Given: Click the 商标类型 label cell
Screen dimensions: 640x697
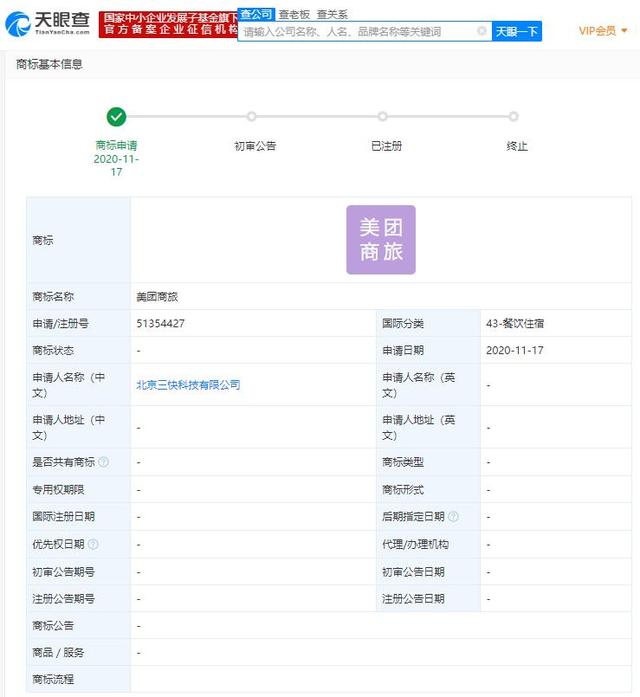Looking at the screenshot, I should point(428,462).
